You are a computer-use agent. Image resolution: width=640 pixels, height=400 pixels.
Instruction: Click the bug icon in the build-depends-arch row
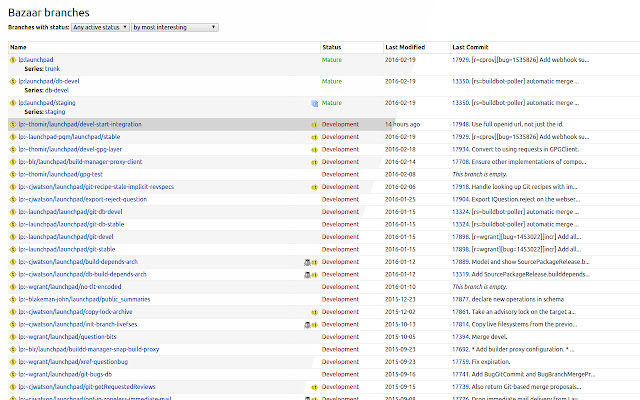click(x=307, y=262)
